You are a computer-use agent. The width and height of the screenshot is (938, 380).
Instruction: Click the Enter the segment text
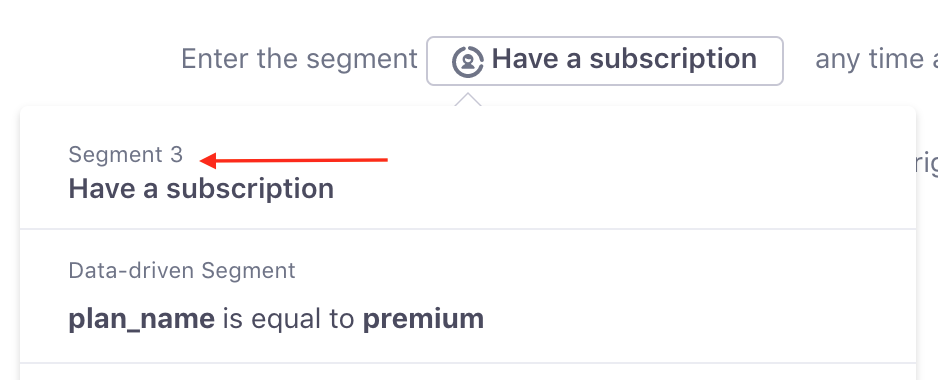(299, 59)
